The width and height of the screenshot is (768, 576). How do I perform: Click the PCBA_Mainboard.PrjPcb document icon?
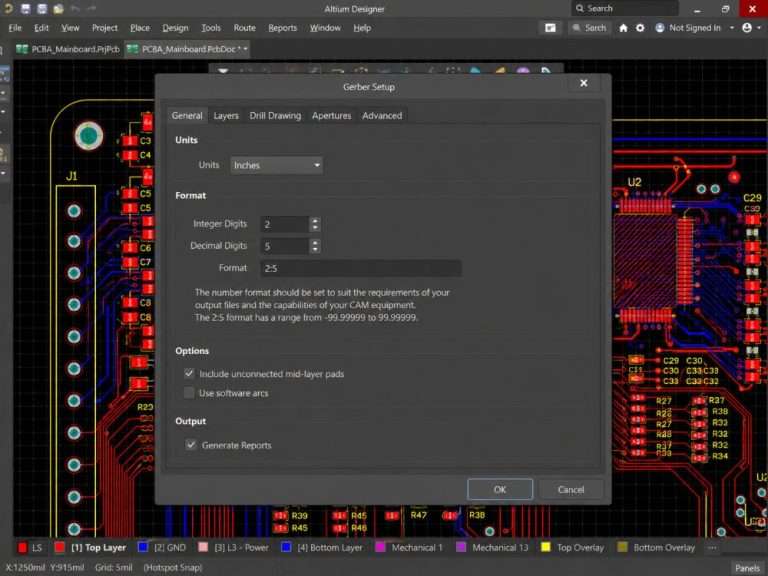coord(22,49)
